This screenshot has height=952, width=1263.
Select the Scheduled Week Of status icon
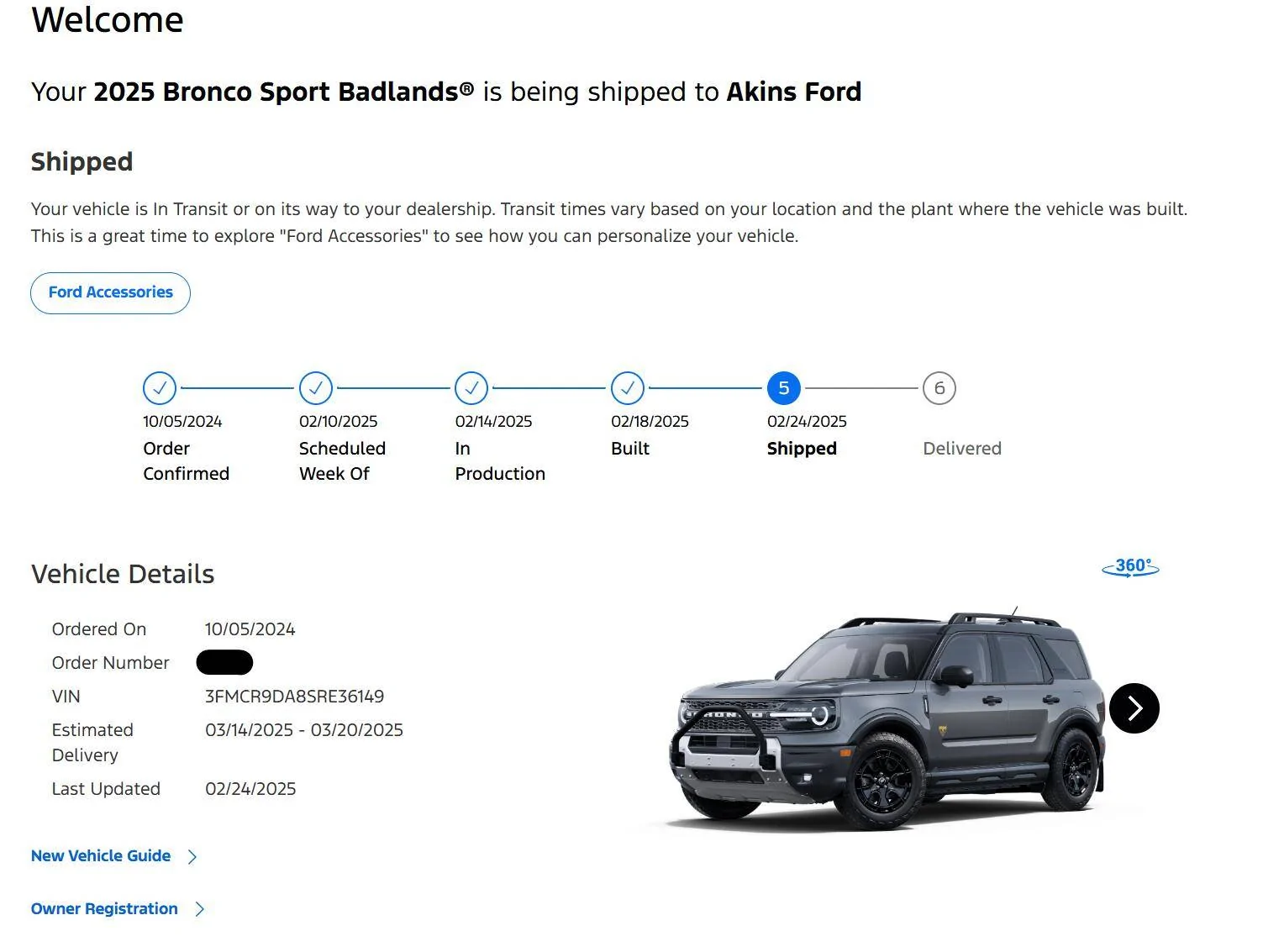(315, 388)
